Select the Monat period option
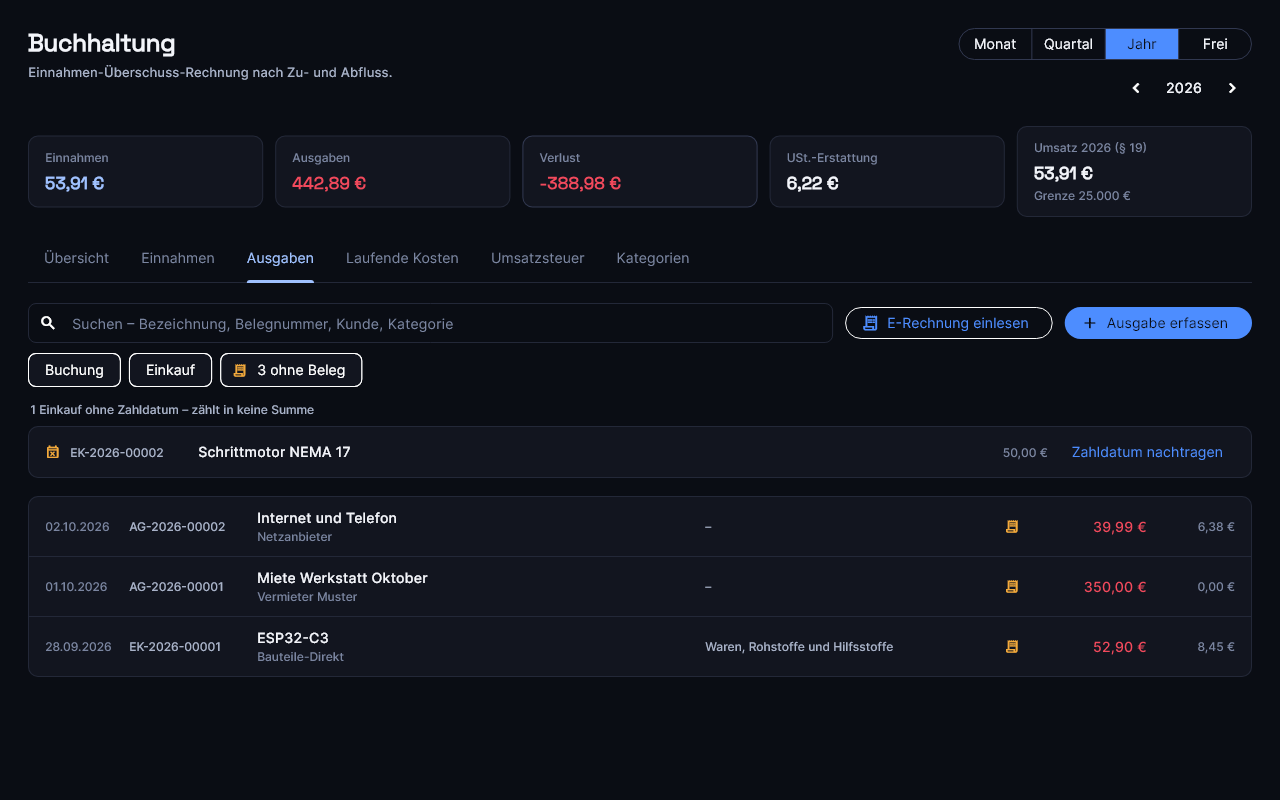The width and height of the screenshot is (1280, 800). point(995,44)
